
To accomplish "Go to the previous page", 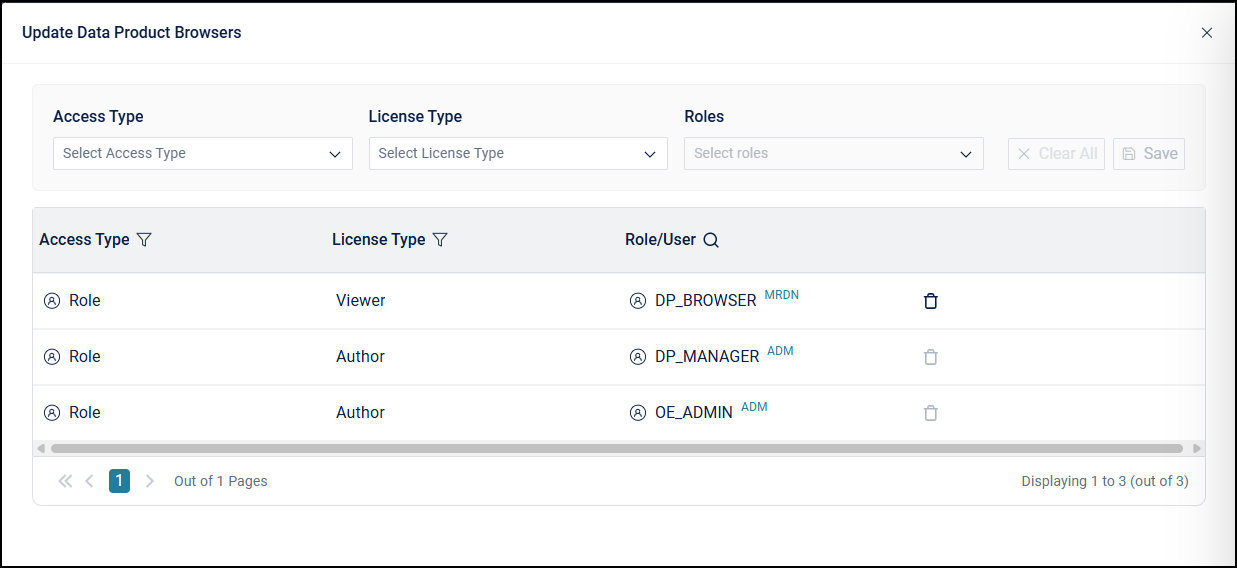I will (x=89, y=481).
